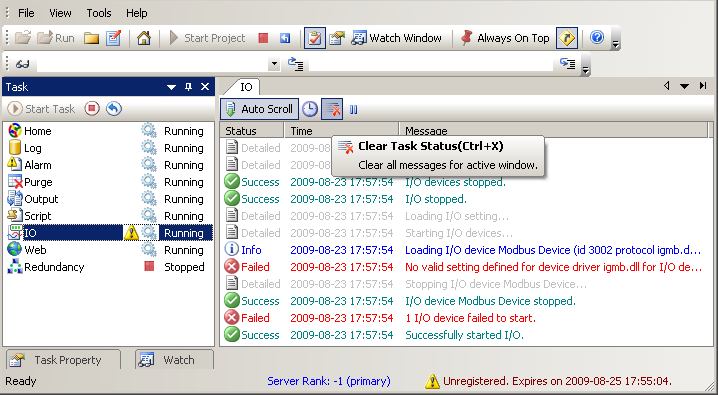Open the Tools menu
The image size is (718, 395).
pyautogui.click(x=99, y=13)
